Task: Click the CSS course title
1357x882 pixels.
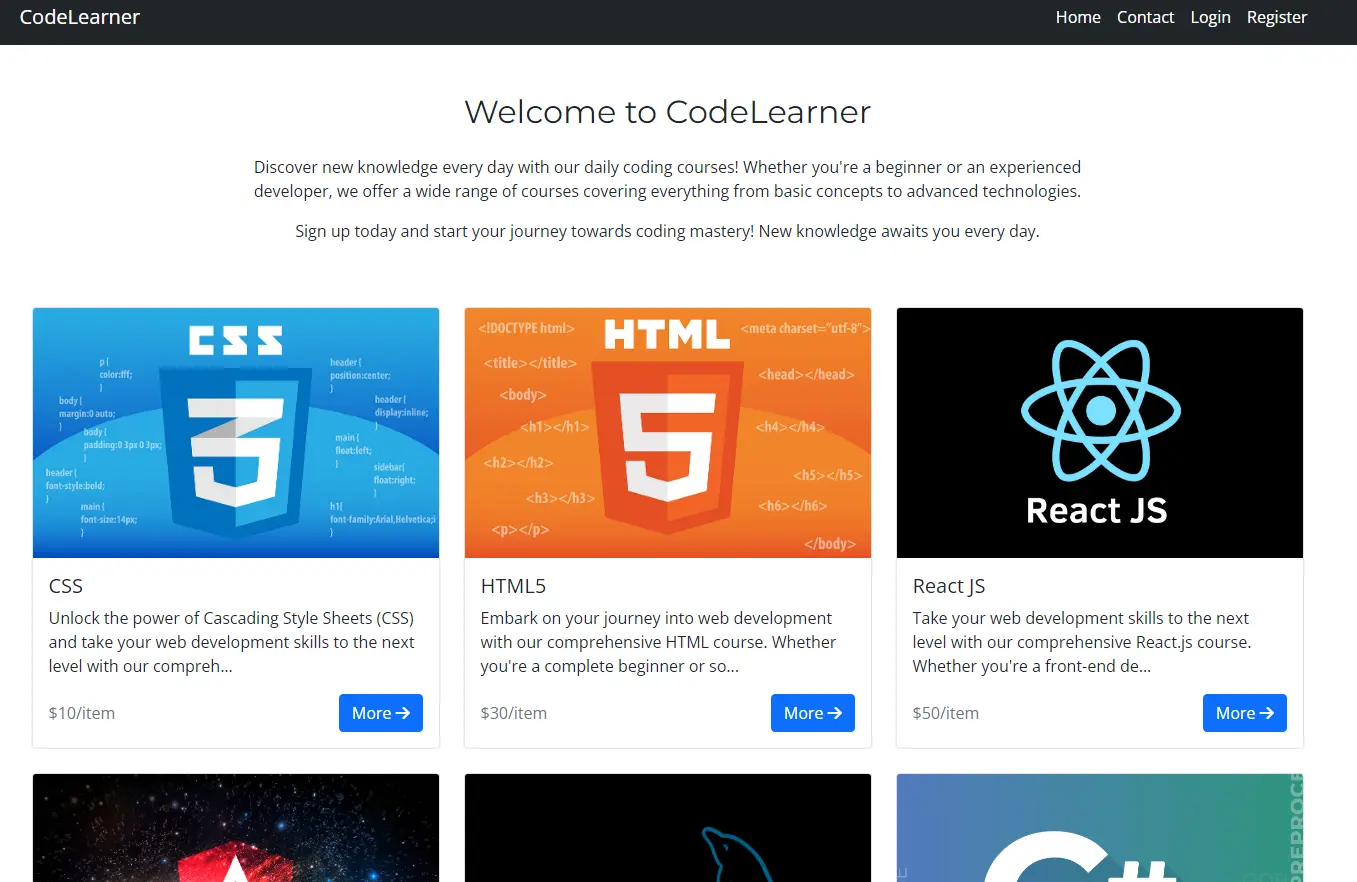Action: coord(66,586)
